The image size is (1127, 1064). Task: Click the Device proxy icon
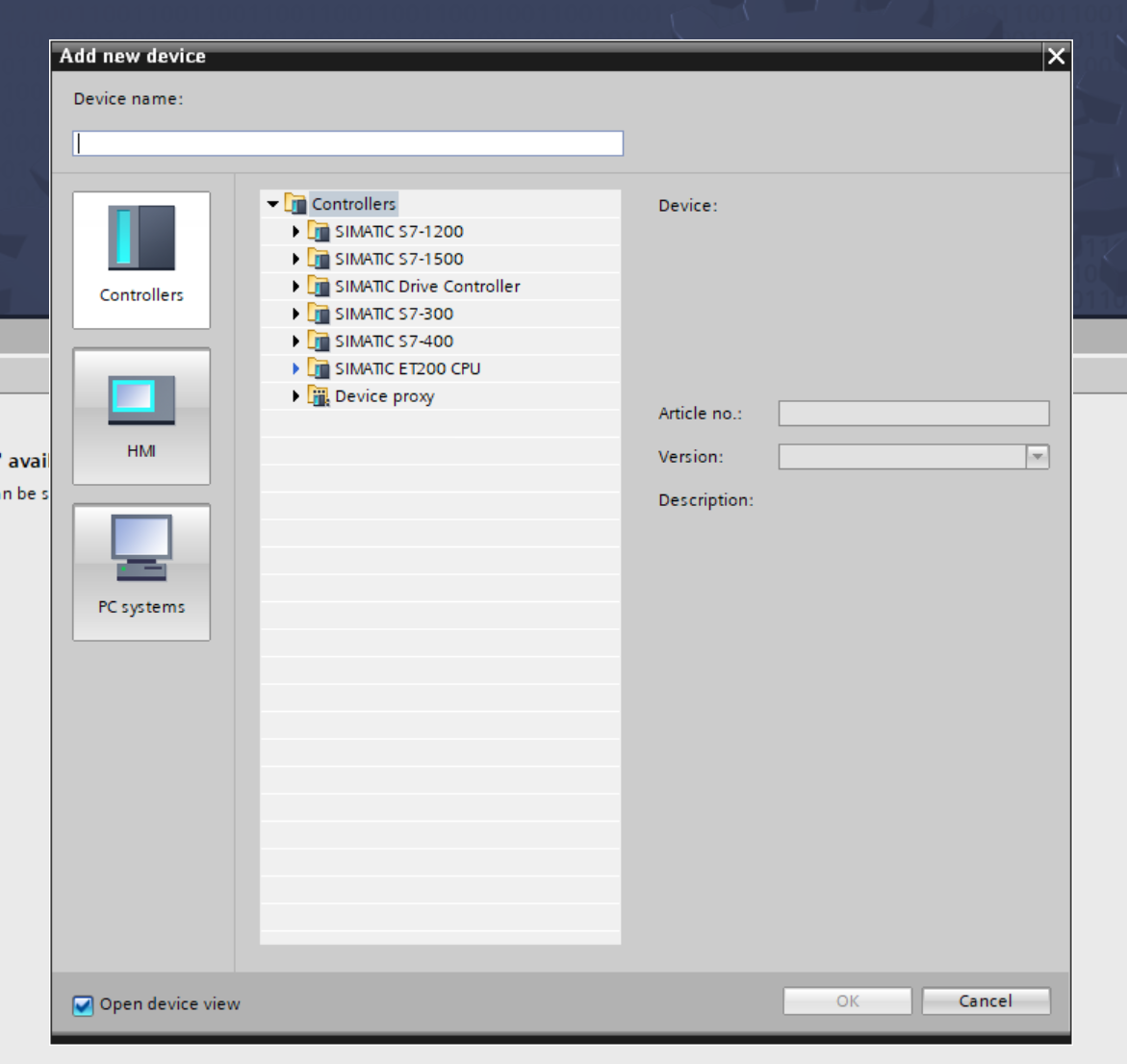click(x=319, y=395)
